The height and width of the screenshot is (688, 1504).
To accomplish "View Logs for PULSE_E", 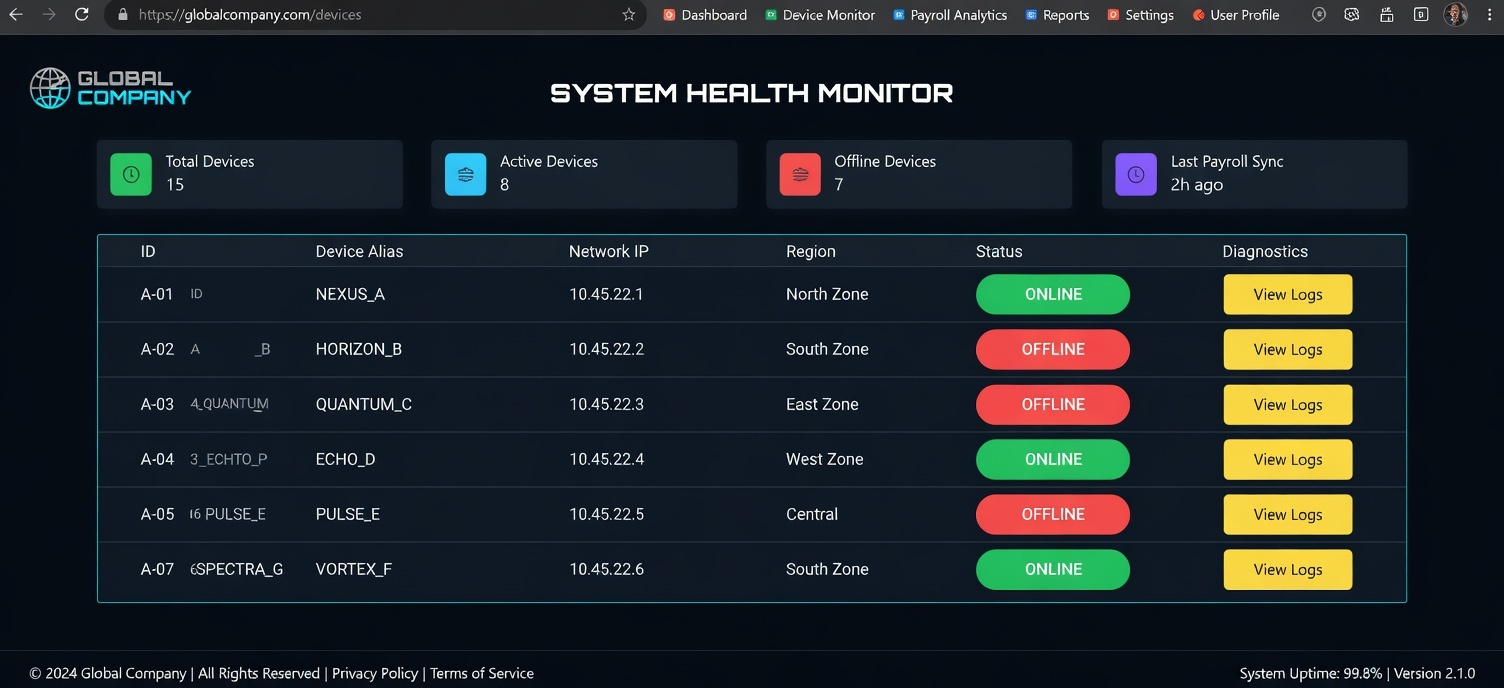I will tap(1288, 514).
